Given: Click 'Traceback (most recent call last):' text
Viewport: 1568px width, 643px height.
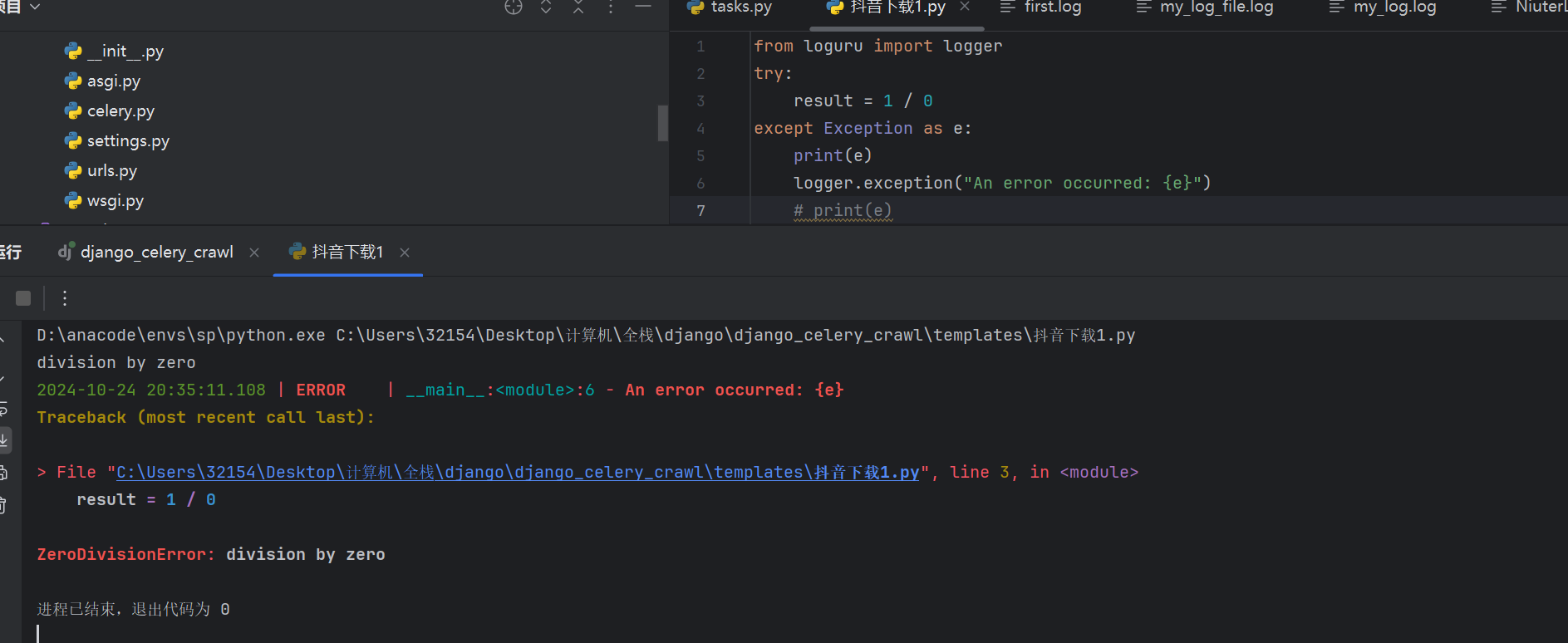Looking at the screenshot, I should click(205, 418).
